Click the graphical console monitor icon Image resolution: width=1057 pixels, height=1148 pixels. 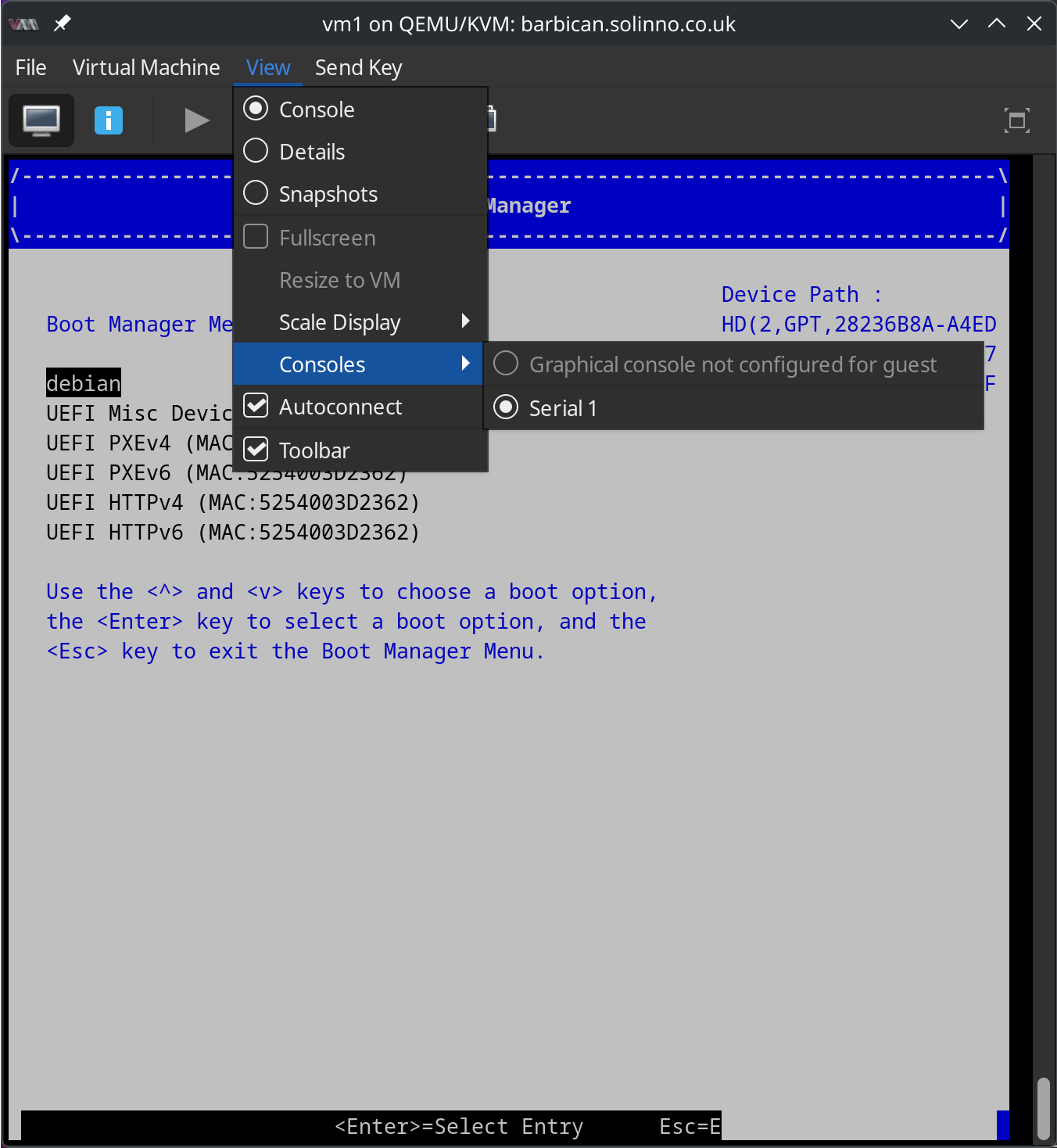point(41,120)
